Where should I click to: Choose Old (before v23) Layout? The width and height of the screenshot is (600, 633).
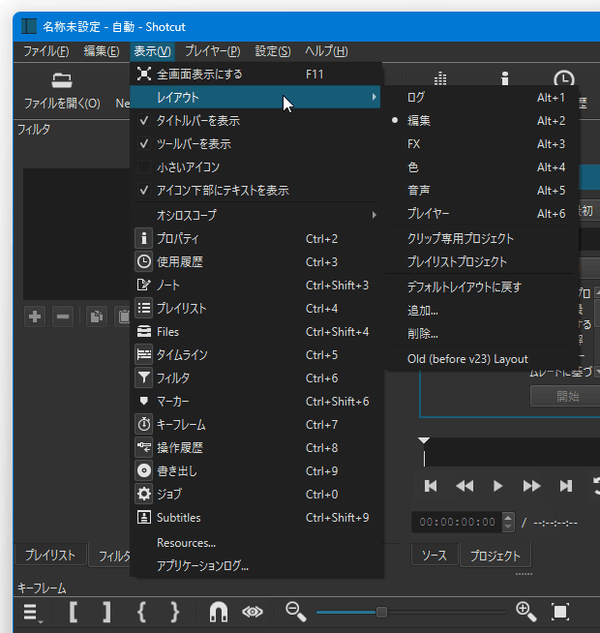tap(482, 359)
